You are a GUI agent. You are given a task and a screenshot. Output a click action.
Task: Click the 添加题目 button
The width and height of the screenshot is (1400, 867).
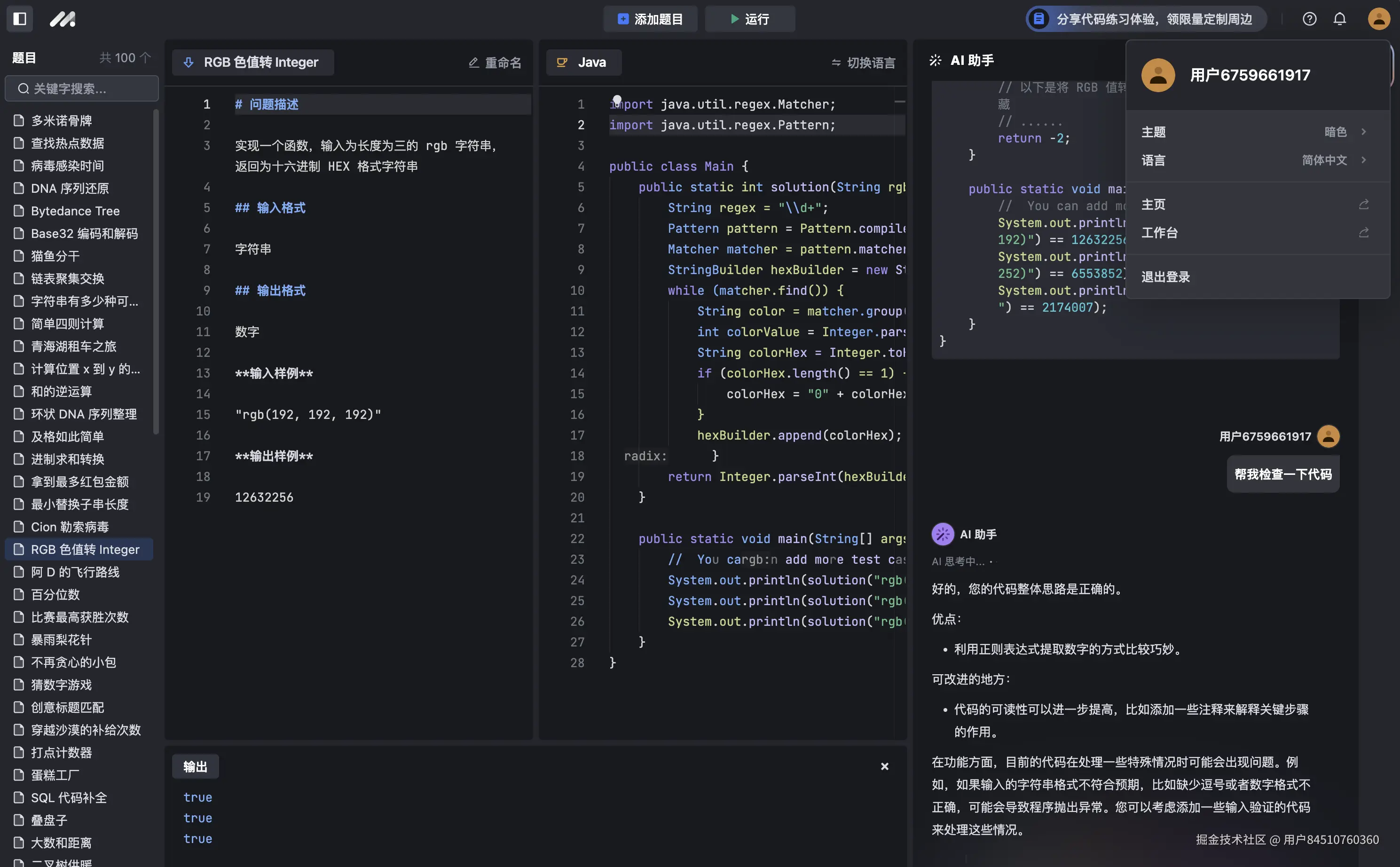pos(650,19)
